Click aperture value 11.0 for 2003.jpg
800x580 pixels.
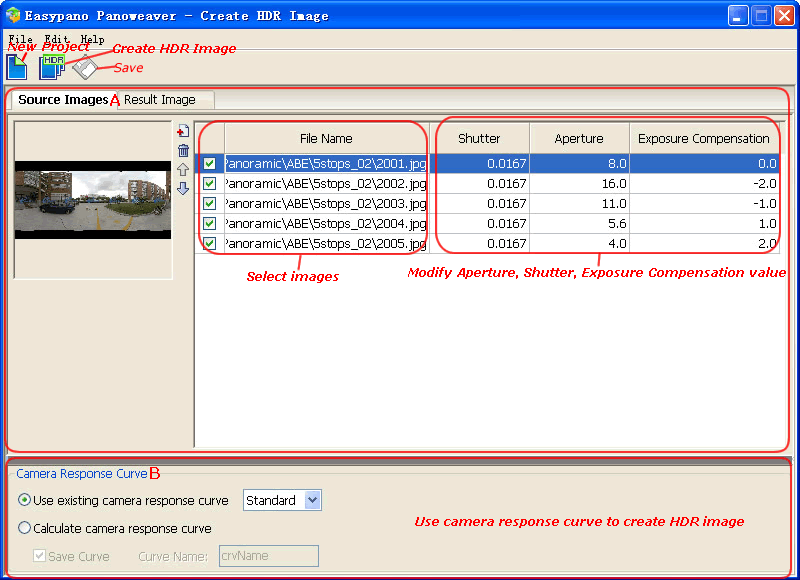tap(579, 204)
